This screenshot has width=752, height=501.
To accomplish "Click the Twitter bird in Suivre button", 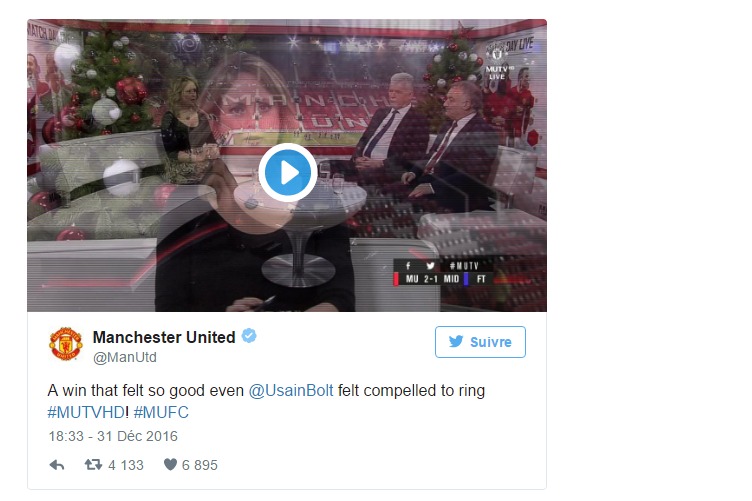I will coord(456,341).
